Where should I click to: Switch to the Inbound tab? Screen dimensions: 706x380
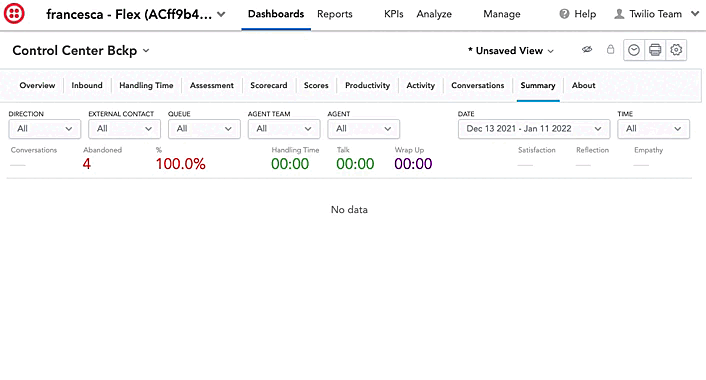(x=87, y=85)
